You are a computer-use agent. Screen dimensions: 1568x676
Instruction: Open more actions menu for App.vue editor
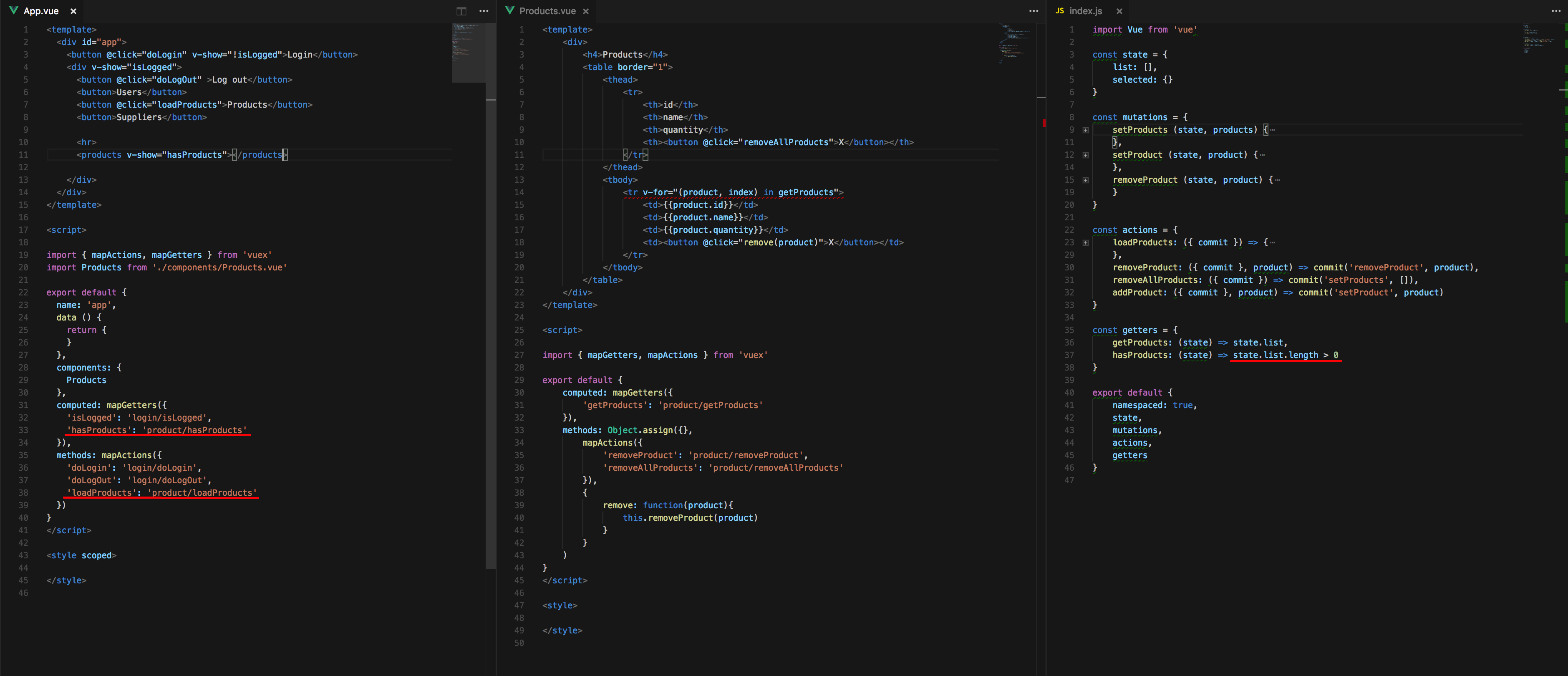click(484, 11)
